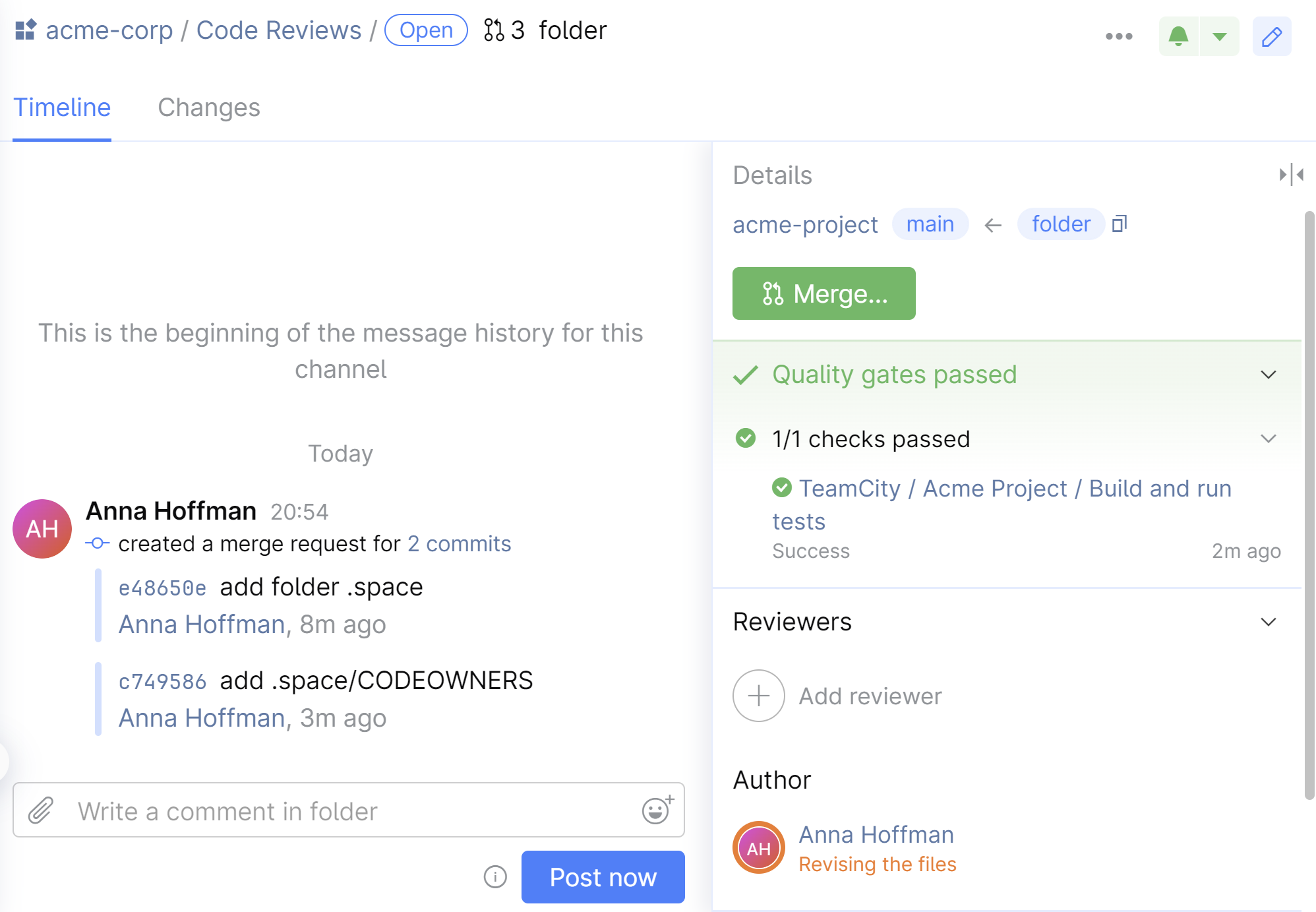Copy the folder branch name
1316x912 pixels.
click(x=1120, y=224)
